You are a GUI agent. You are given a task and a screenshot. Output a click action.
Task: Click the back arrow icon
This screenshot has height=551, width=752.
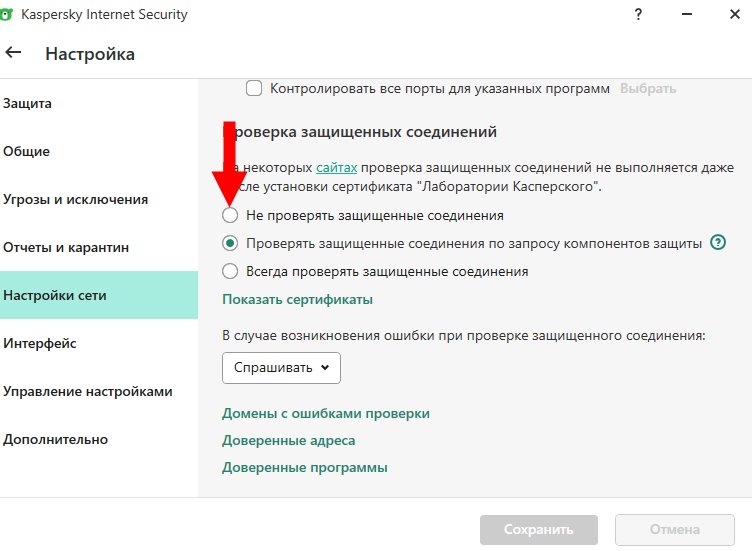click(x=14, y=53)
